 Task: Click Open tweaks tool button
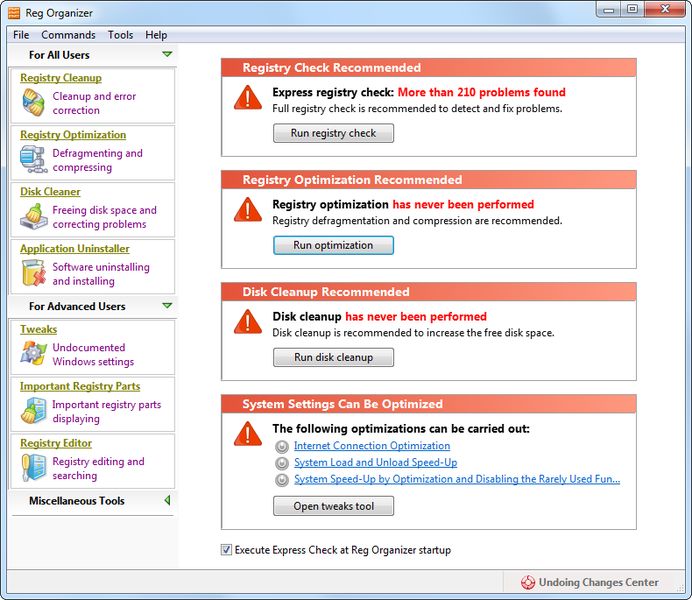pos(333,506)
